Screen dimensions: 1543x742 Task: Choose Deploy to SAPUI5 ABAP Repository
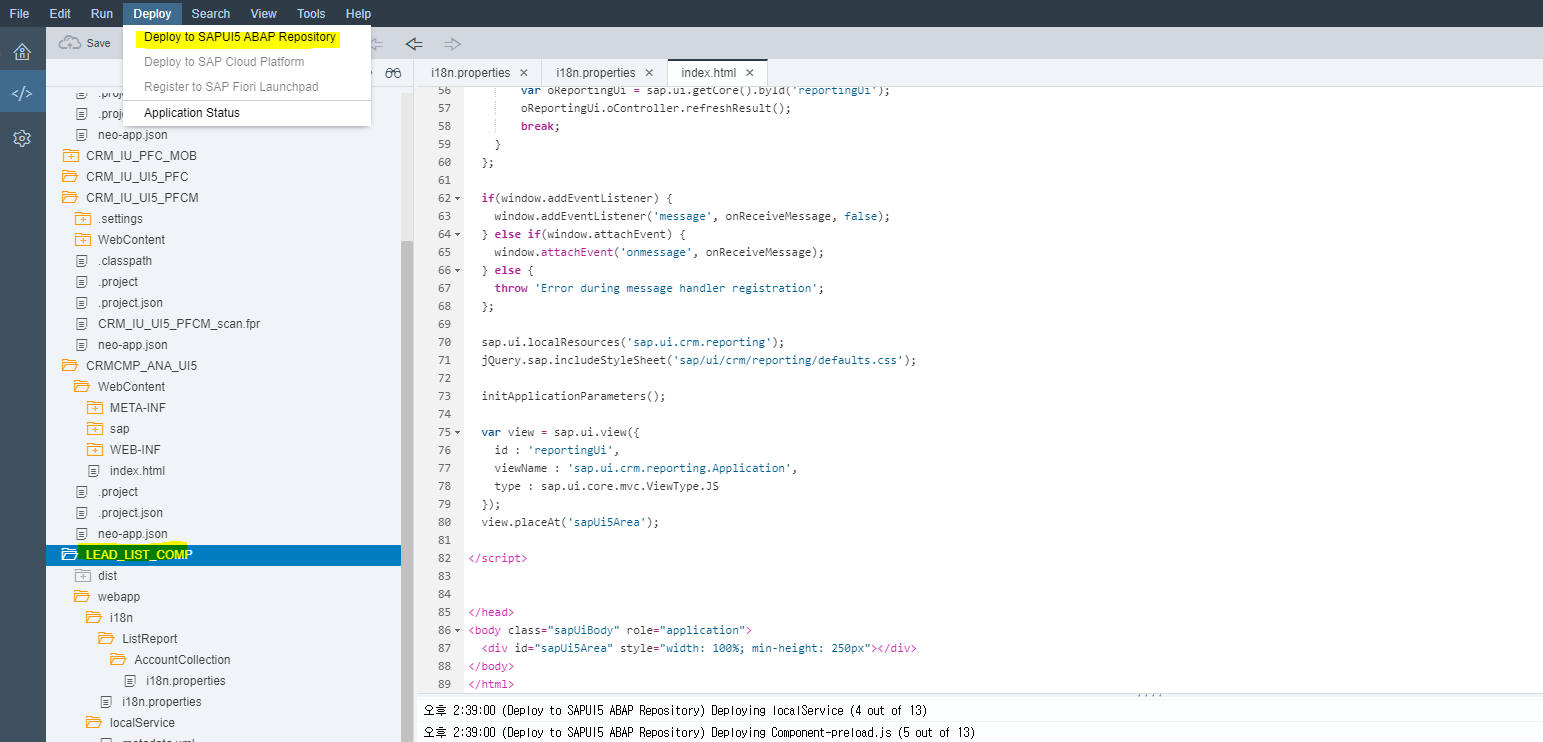[240, 38]
